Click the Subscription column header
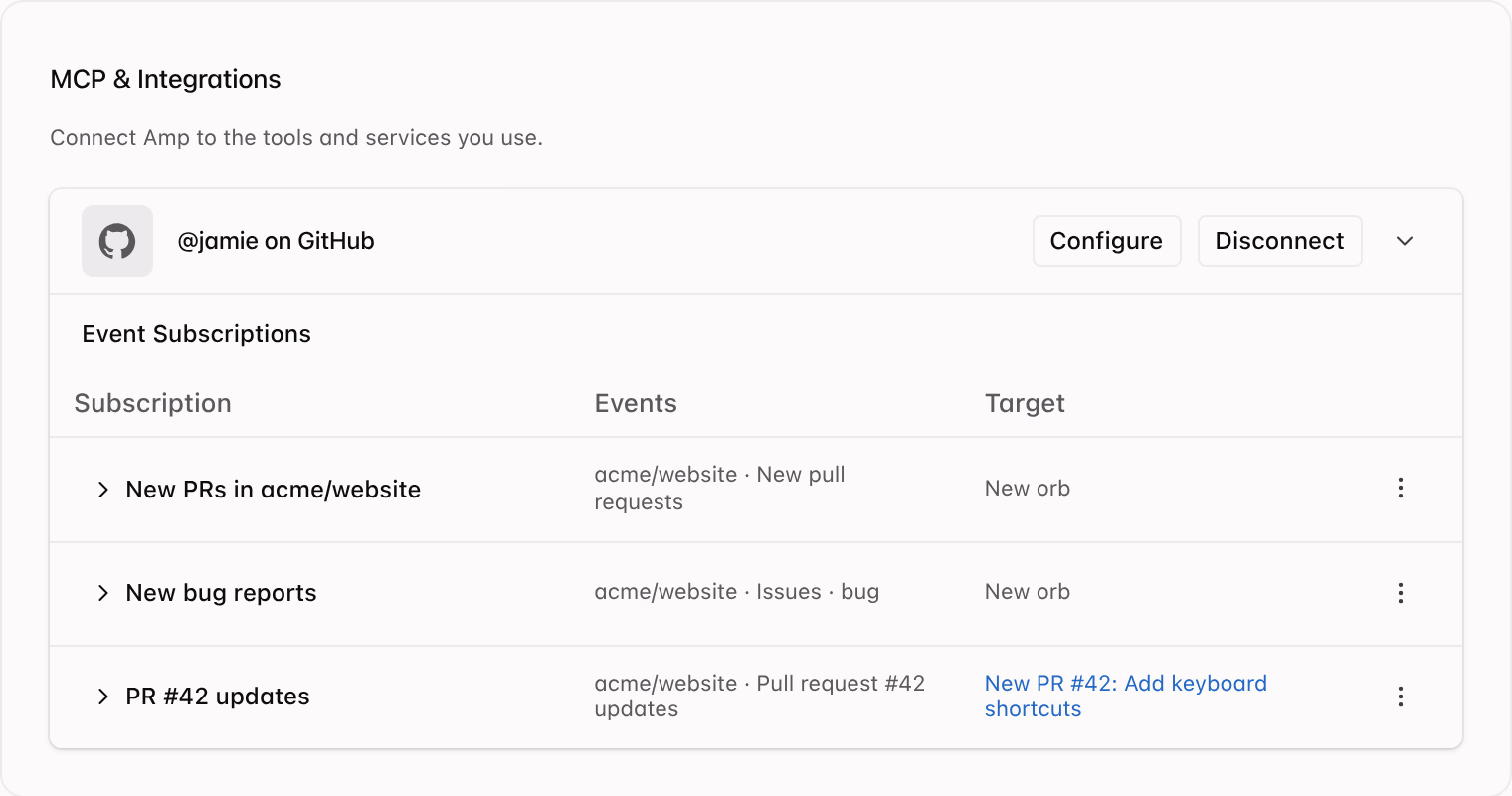 click(x=152, y=403)
